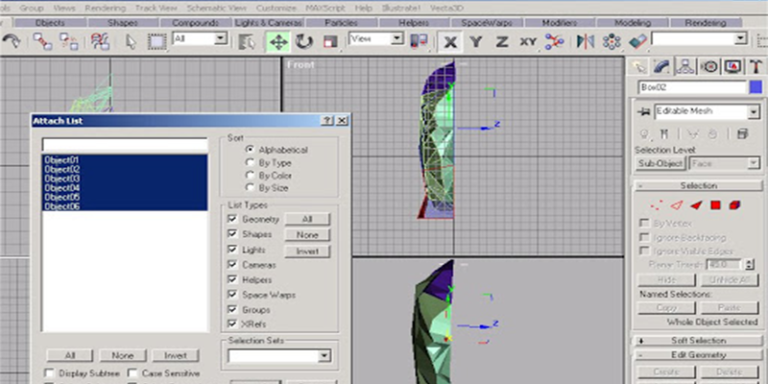Switch to the Lights & Cameras tab

pyautogui.click(x=269, y=23)
